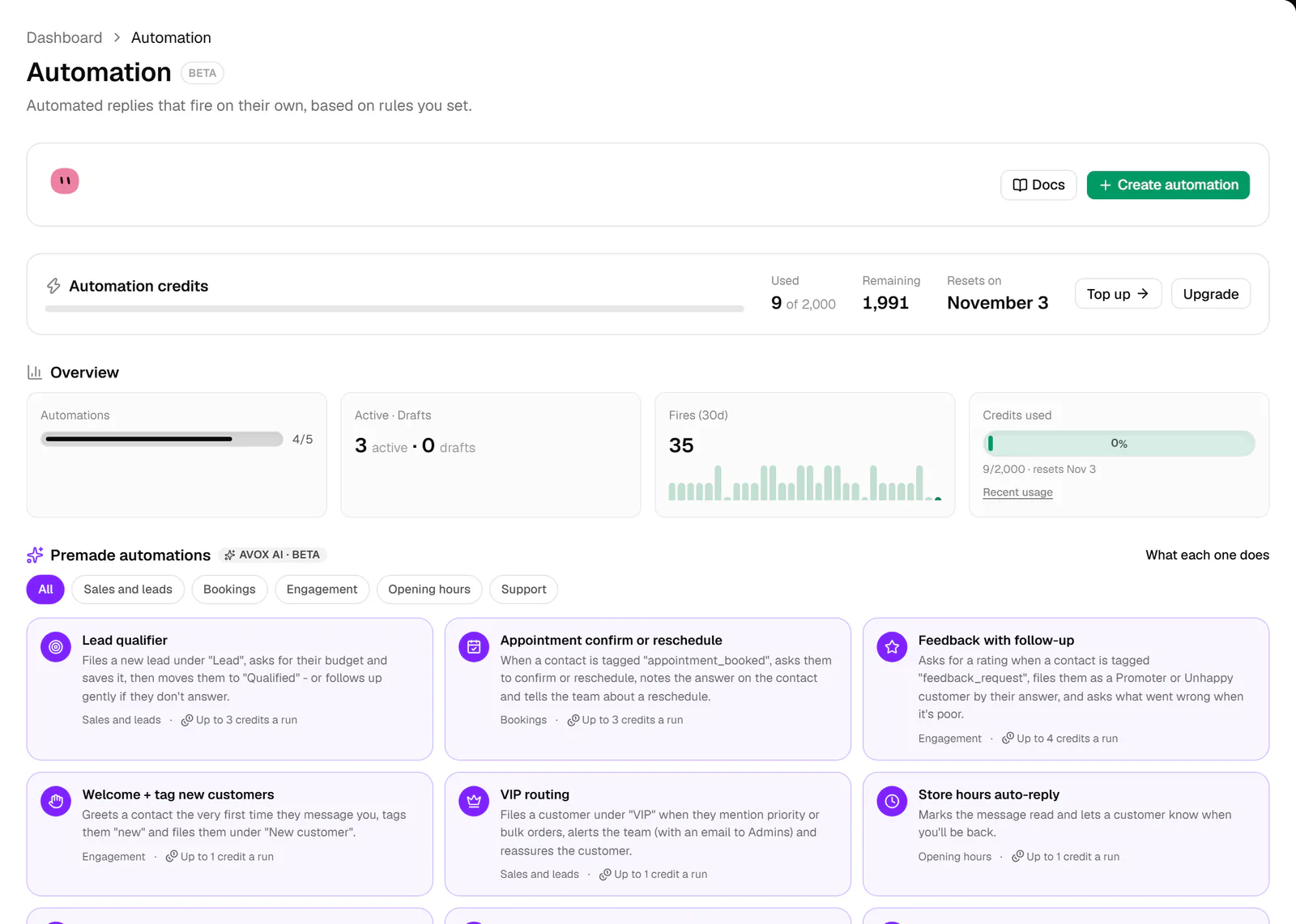Click the credits icon on Feedback card
The width and height of the screenshot is (1296, 924).
coord(1008,739)
